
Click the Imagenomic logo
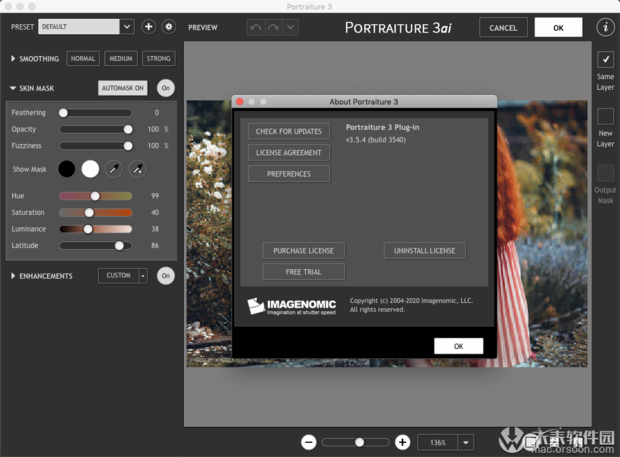point(291,306)
